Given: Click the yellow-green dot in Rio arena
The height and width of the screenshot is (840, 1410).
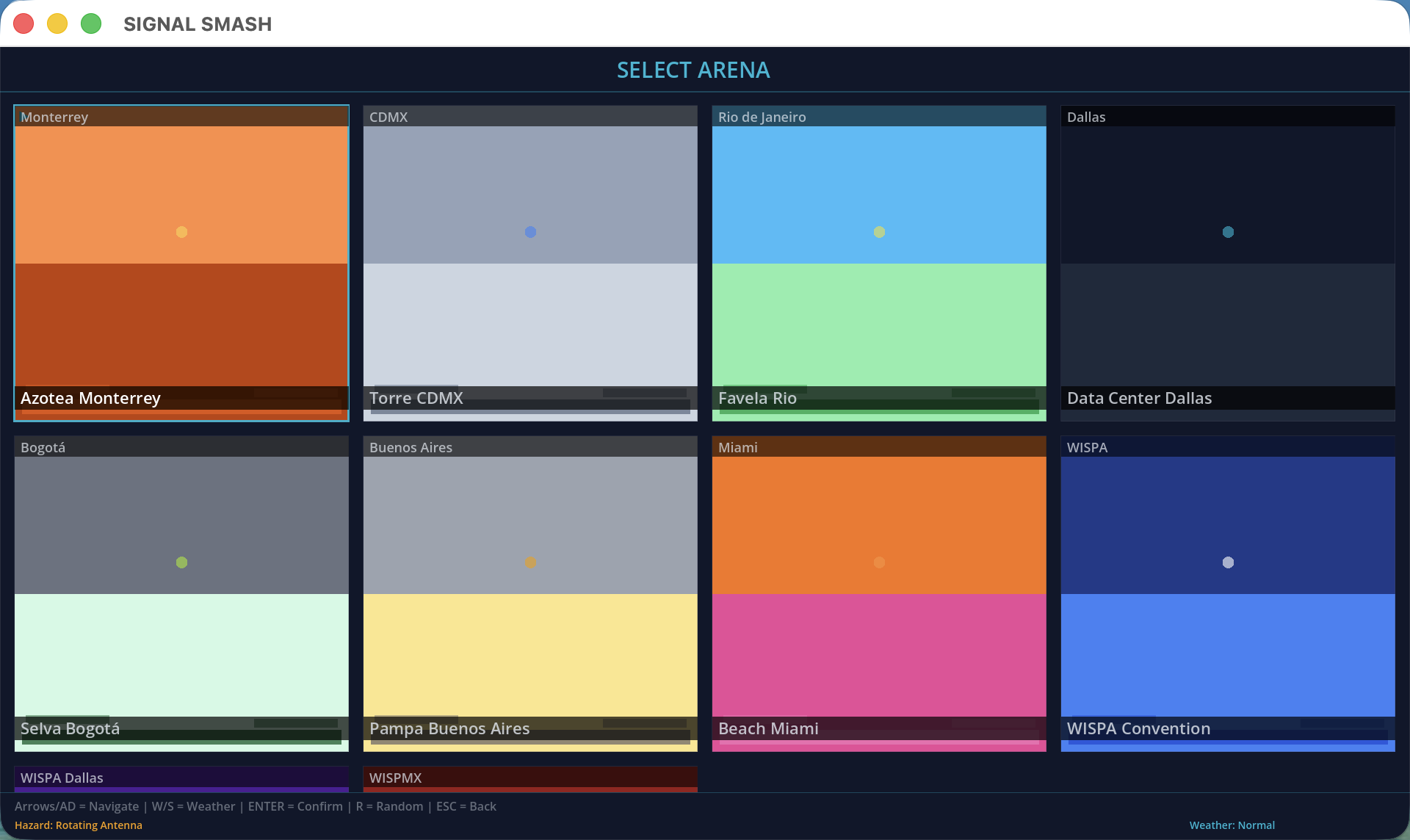Looking at the screenshot, I should pyautogui.click(x=879, y=232).
